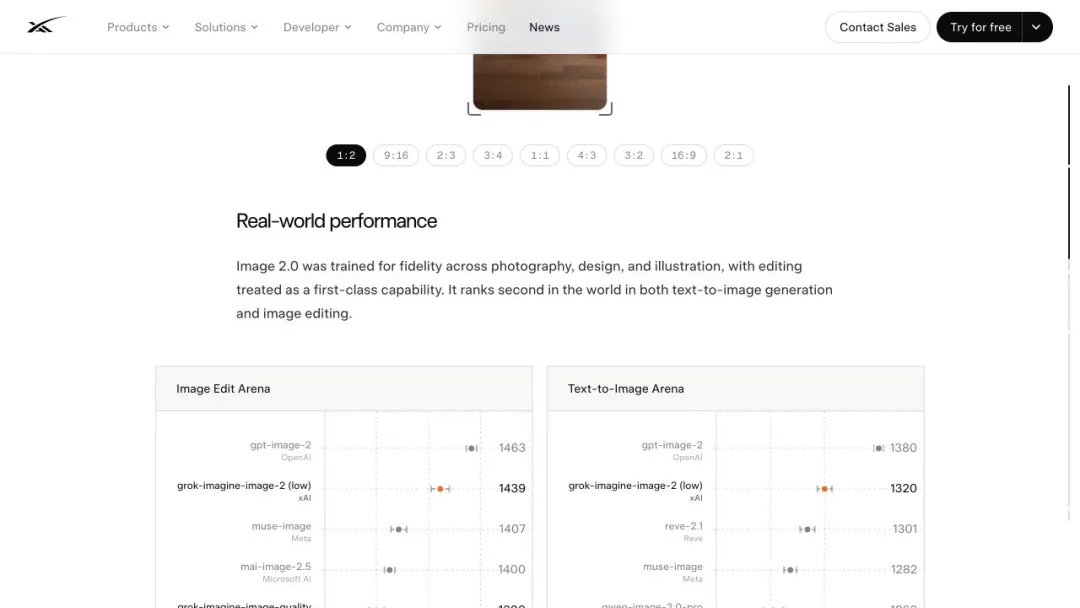Image resolution: width=1080 pixels, height=608 pixels.
Task: Select the 2:3 aspect ratio
Action: pyautogui.click(x=446, y=155)
